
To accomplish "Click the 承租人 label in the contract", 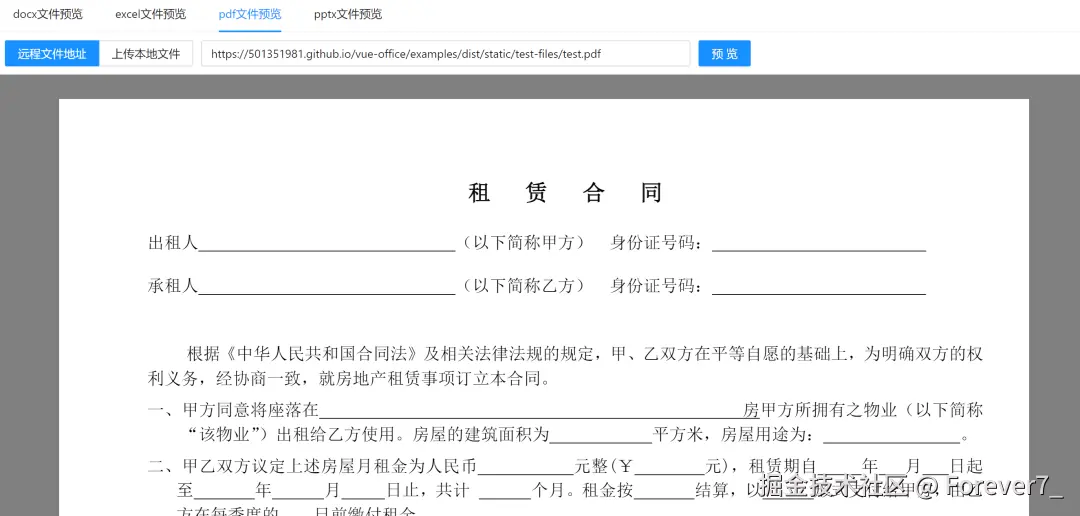I will 173,286.
